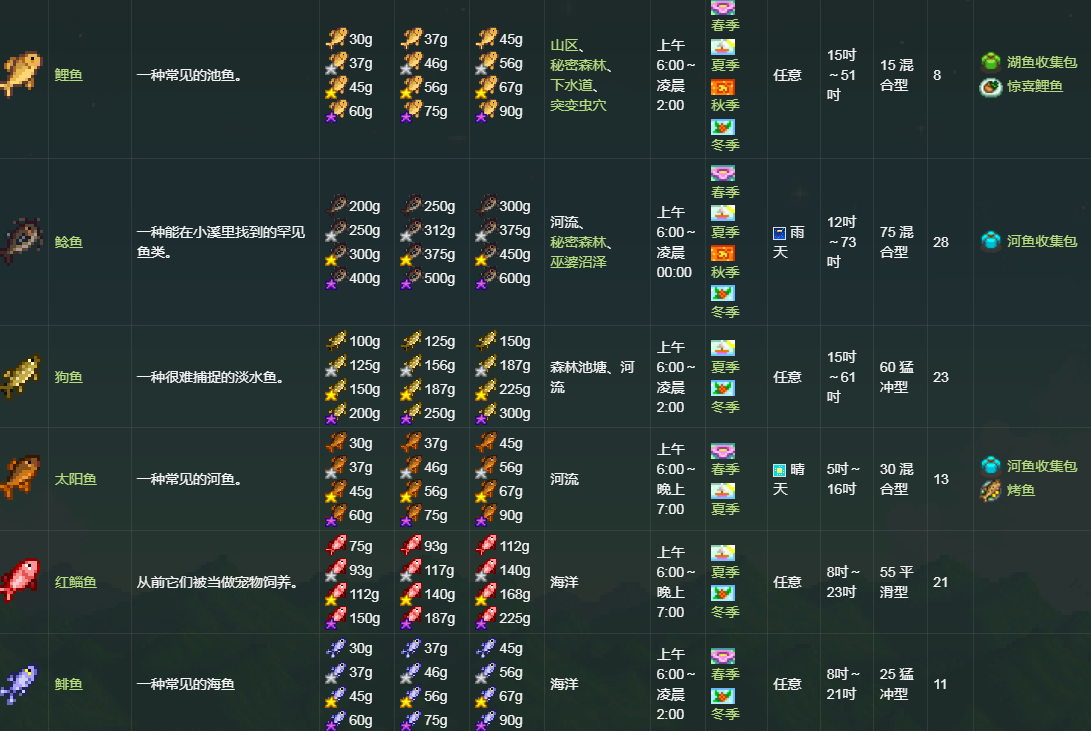This screenshot has width=1091, height=731.
Task: Open the 鲤鱼 name link
Action: 69,75
